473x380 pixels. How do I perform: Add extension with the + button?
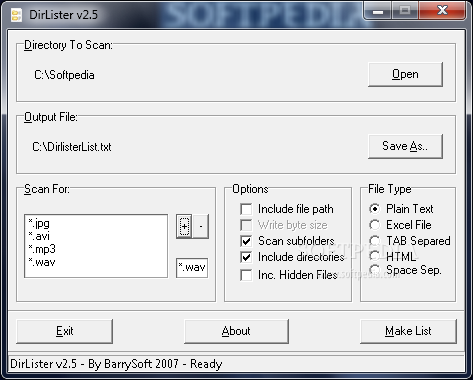(x=184, y=226)
